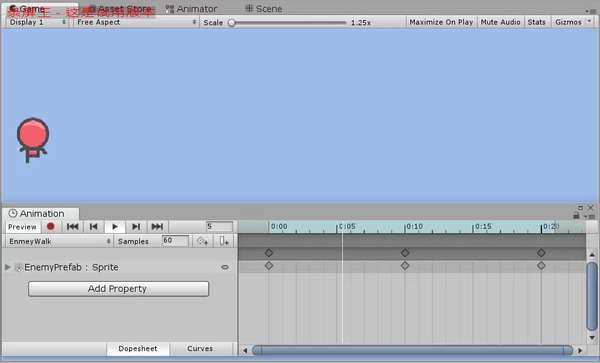Open the Animation panel options menu
This screenshot has width=600, height=363.
tap(591, 216)
